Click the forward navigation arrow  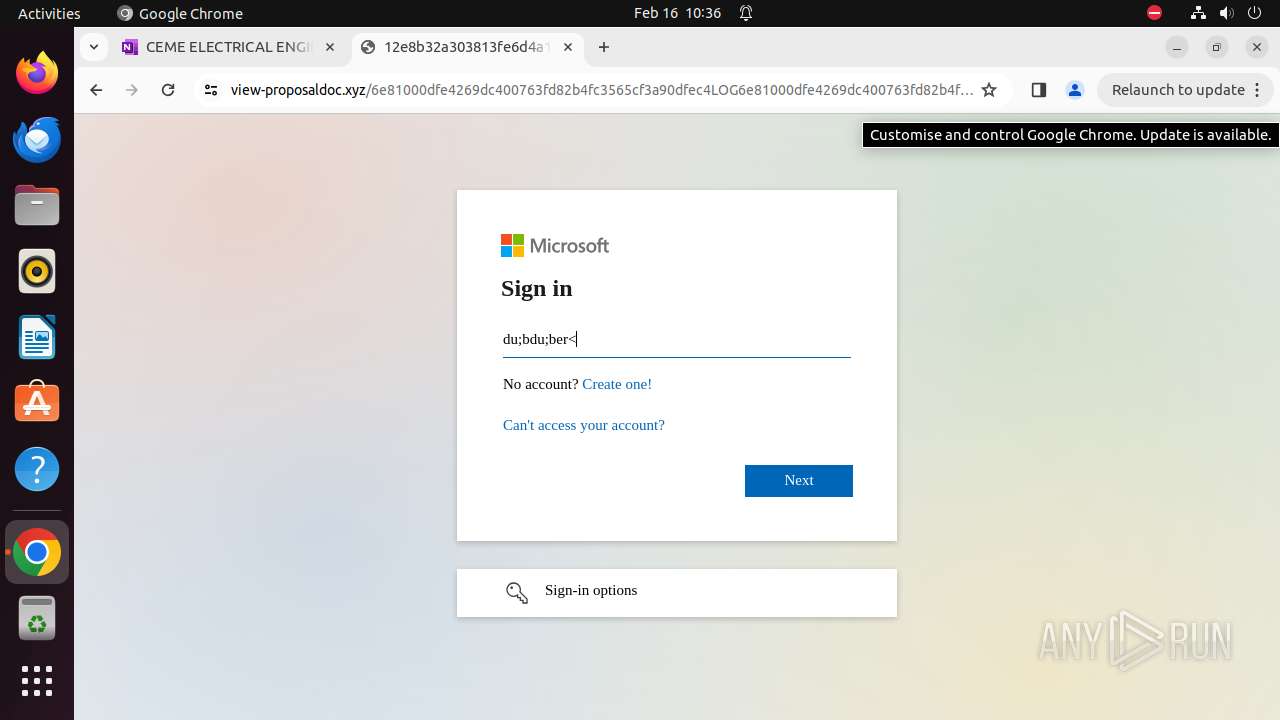click(132, 90)
